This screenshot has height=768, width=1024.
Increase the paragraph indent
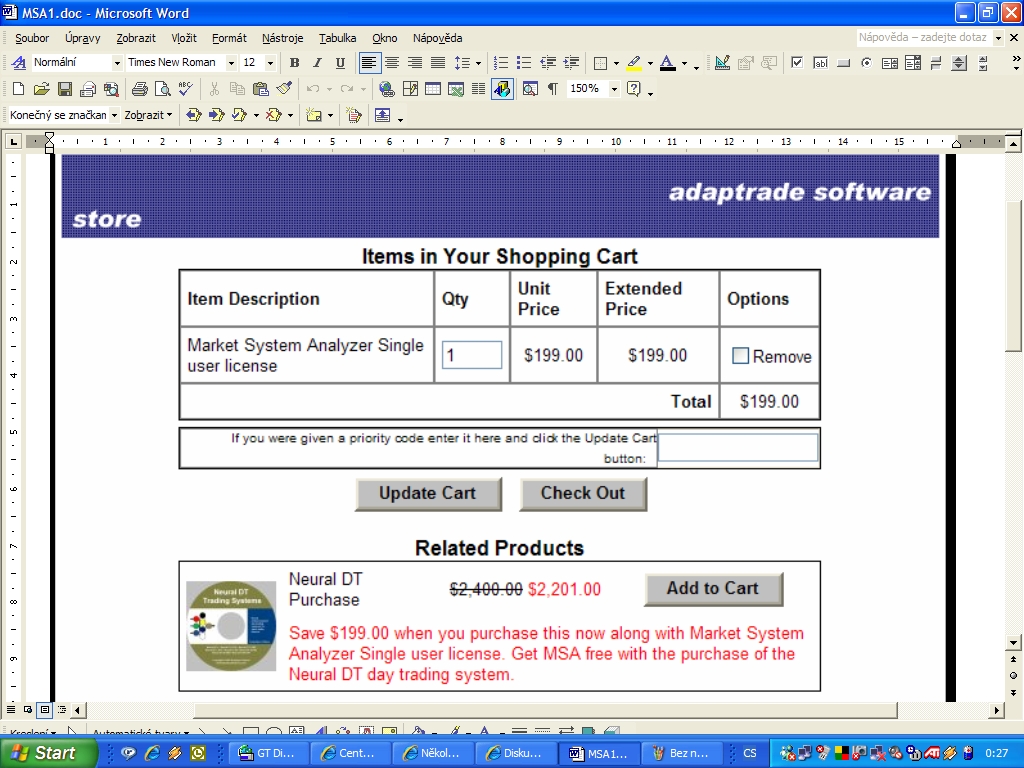571,63
